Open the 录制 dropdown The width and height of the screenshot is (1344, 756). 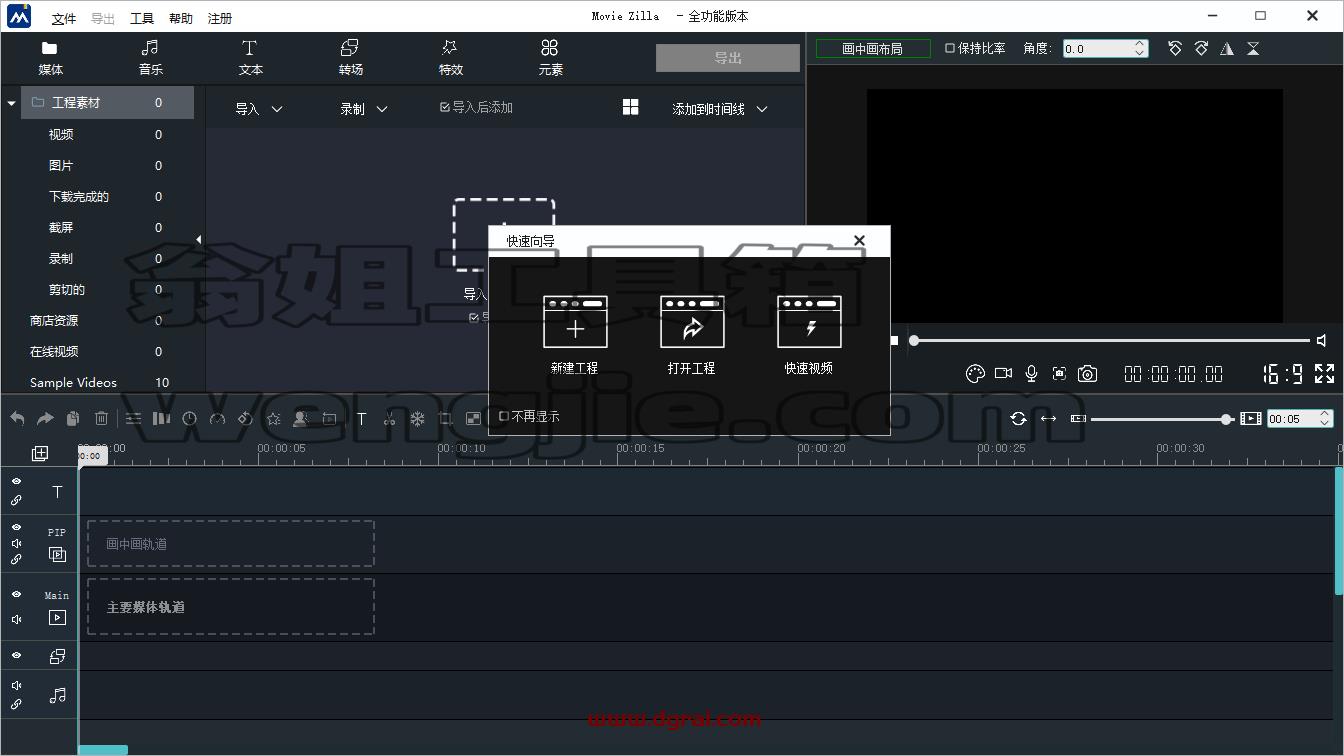364,109
